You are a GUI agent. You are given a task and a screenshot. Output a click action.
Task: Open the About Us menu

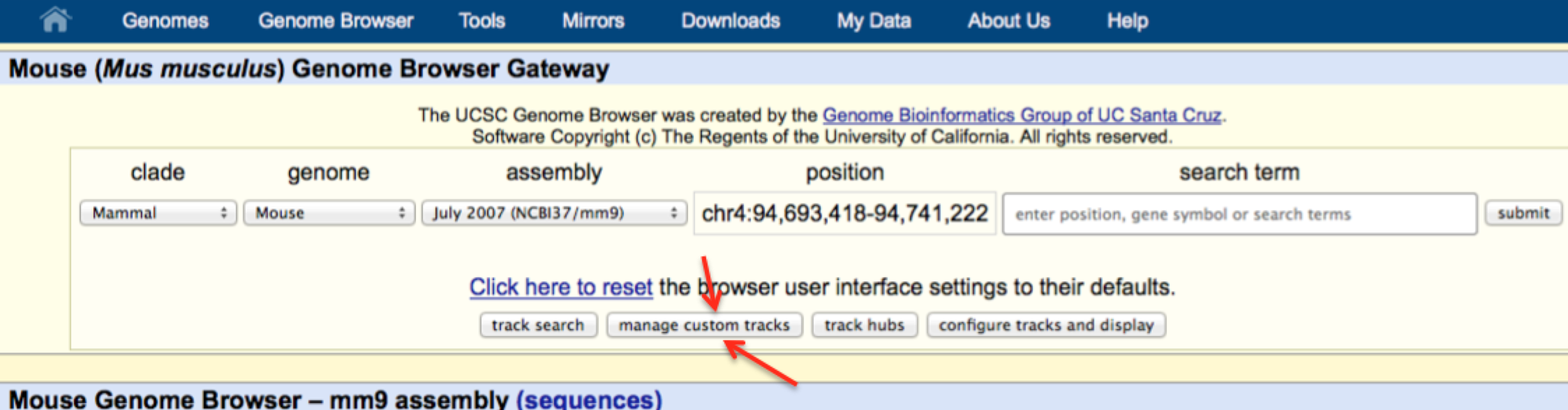click(x=1008, y=21)
